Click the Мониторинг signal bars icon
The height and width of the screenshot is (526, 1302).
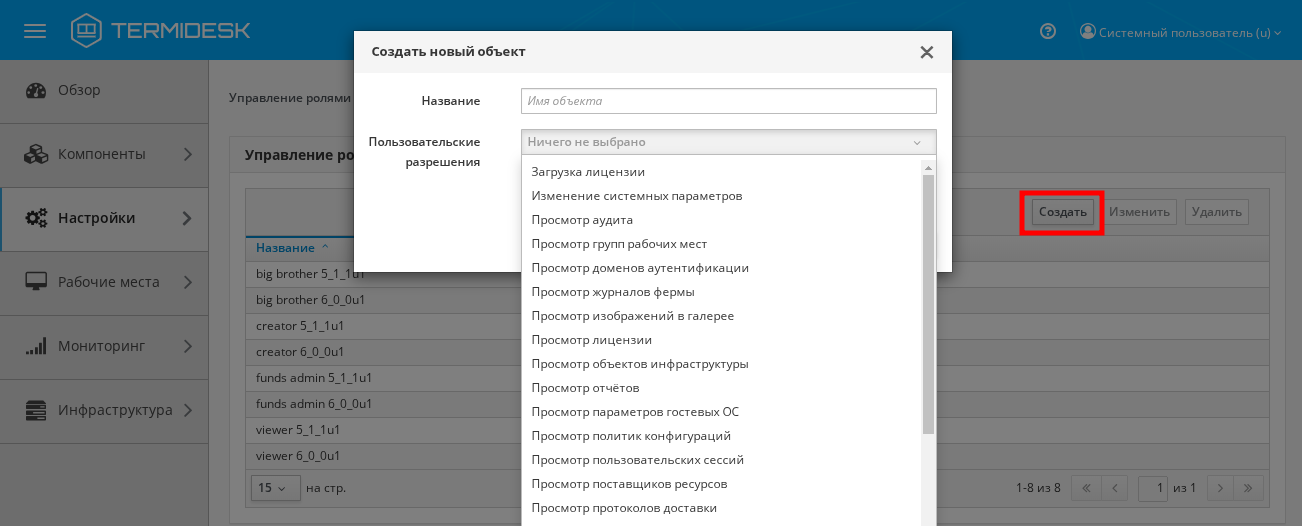point(36,346)
